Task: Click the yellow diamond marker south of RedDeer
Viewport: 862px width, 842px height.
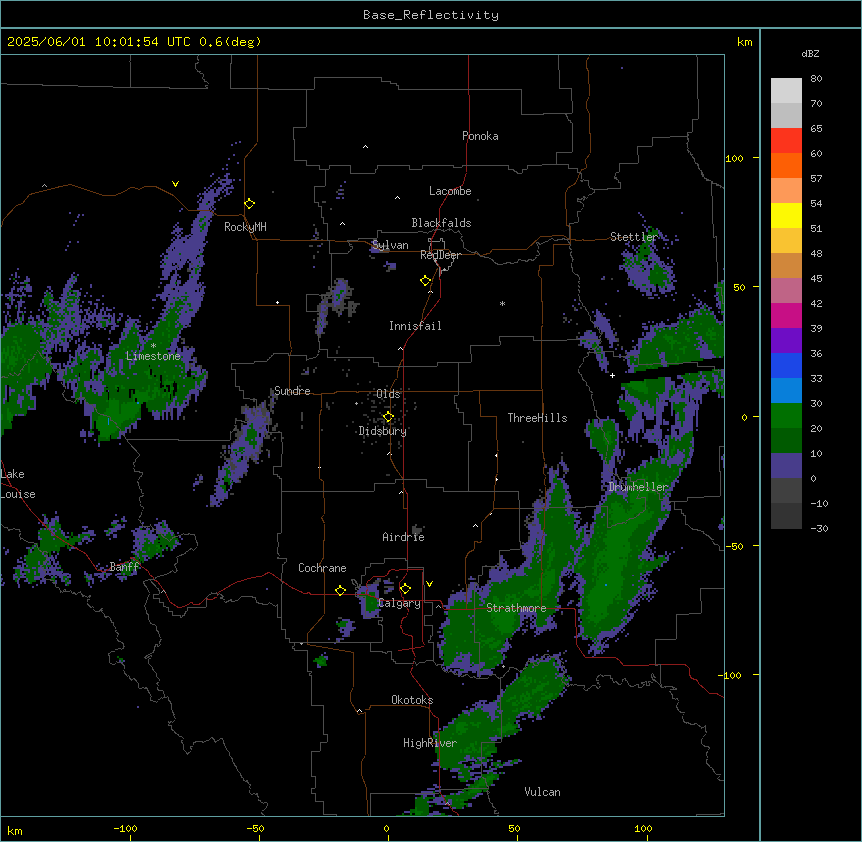Action: click(x=426, y=280)
